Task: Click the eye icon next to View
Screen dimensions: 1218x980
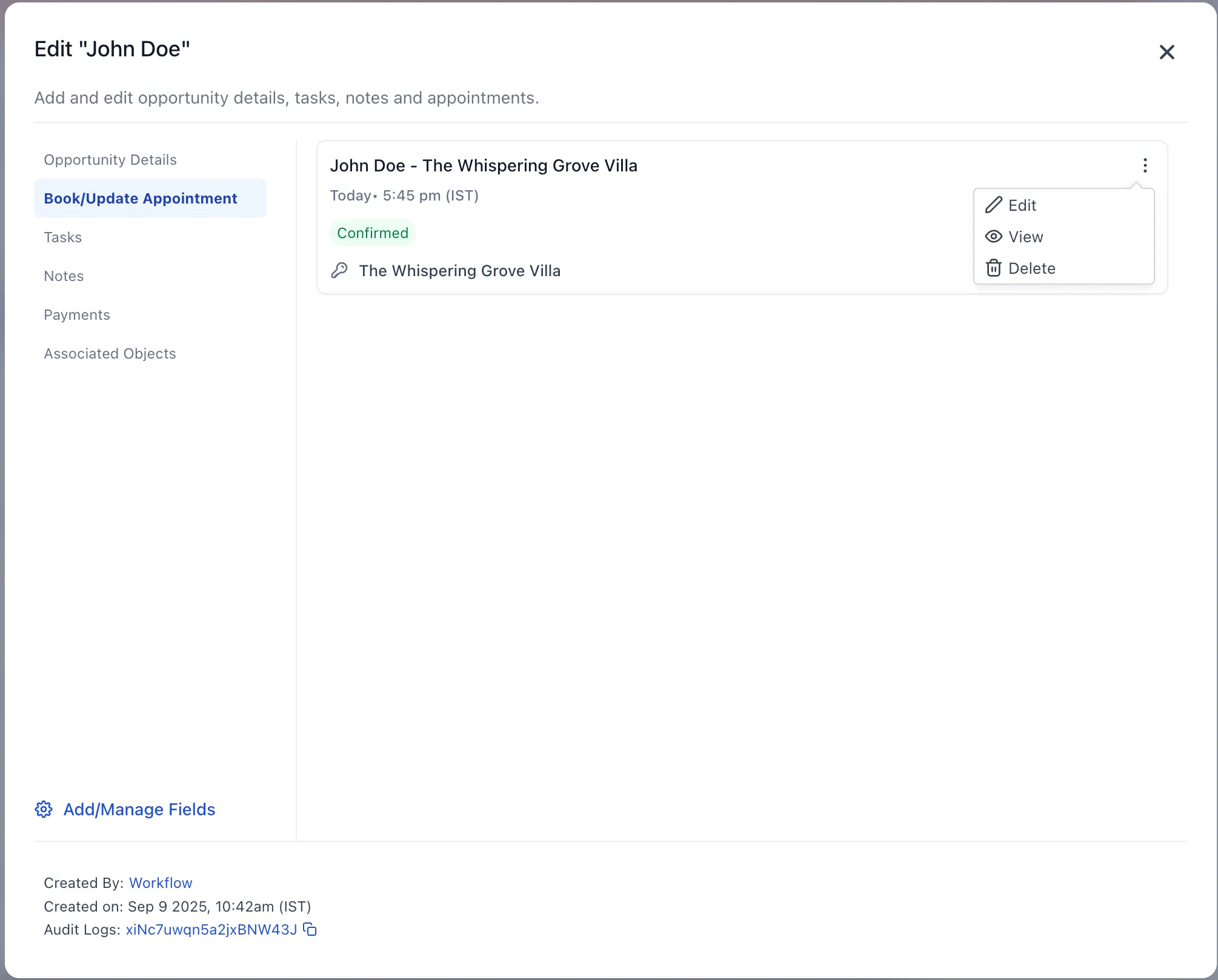Action: click(993, 236)
